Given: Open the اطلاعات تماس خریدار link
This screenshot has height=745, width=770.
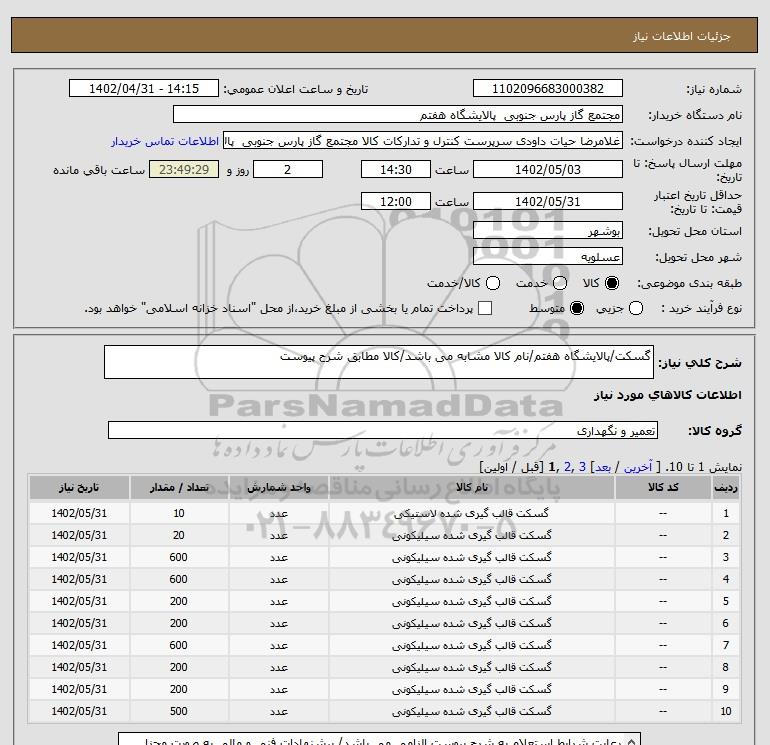Looking at the screenshot, I should [165, 141].
